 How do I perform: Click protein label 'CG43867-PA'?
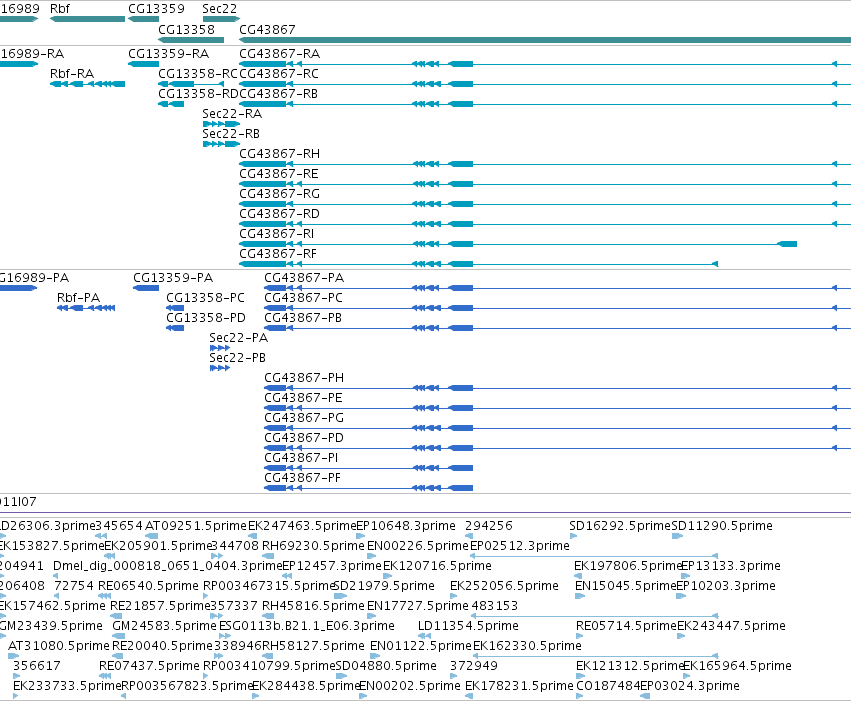pyautogui.click(x=304, y=278)
